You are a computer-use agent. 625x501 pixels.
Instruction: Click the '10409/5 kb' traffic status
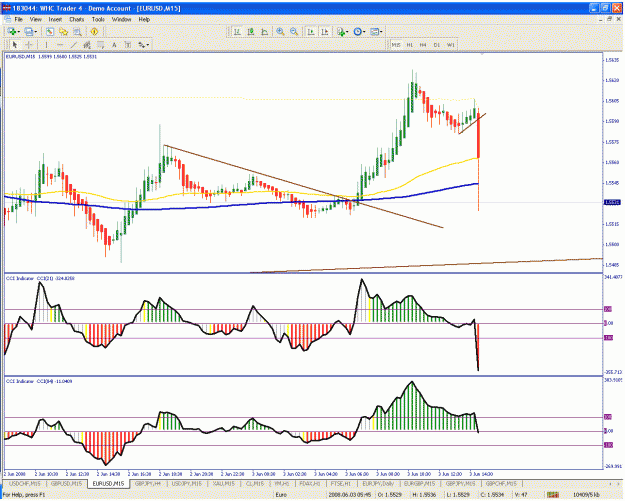coord(586,495)
